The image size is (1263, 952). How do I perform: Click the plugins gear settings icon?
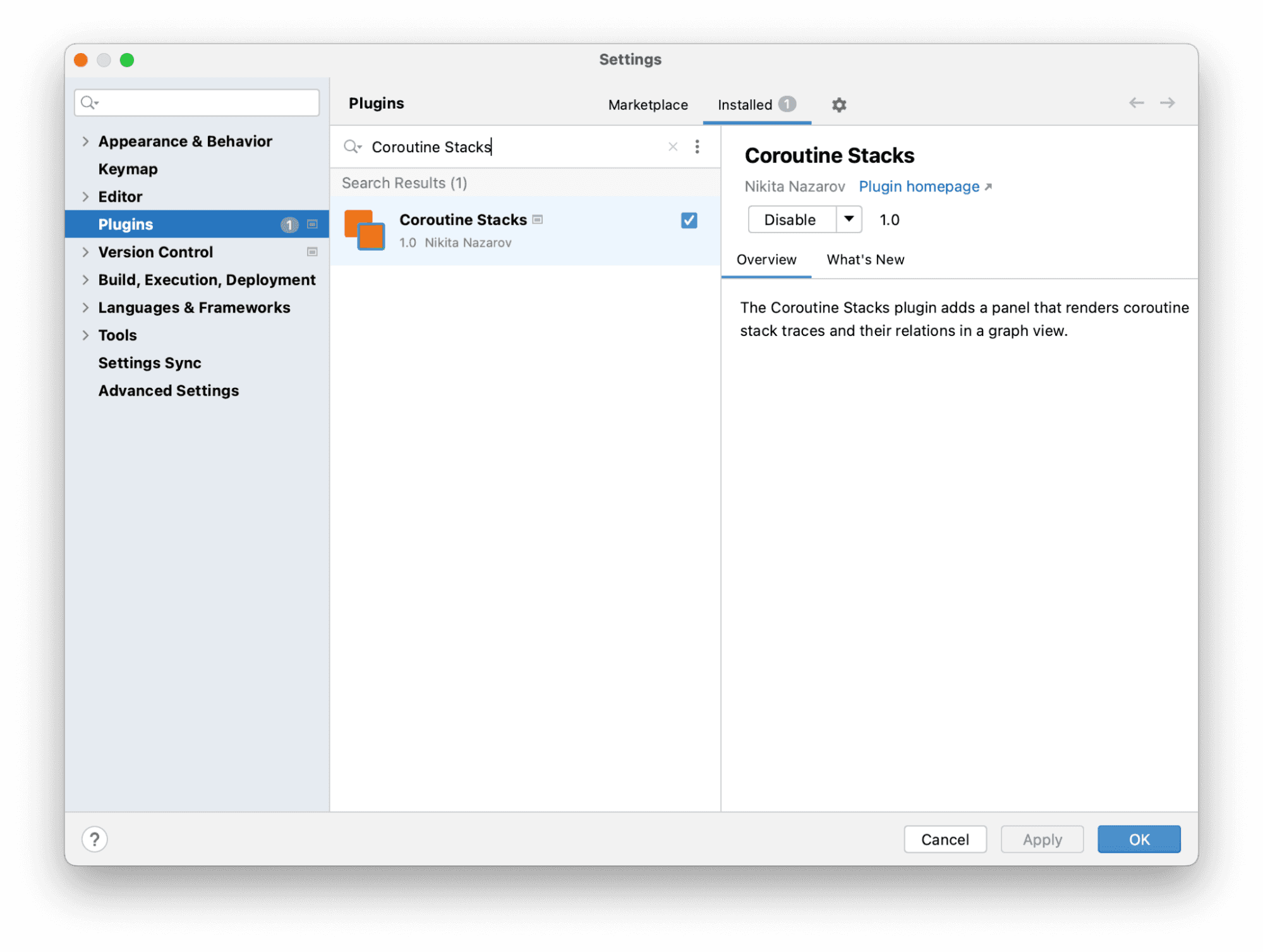click(838, 105)
